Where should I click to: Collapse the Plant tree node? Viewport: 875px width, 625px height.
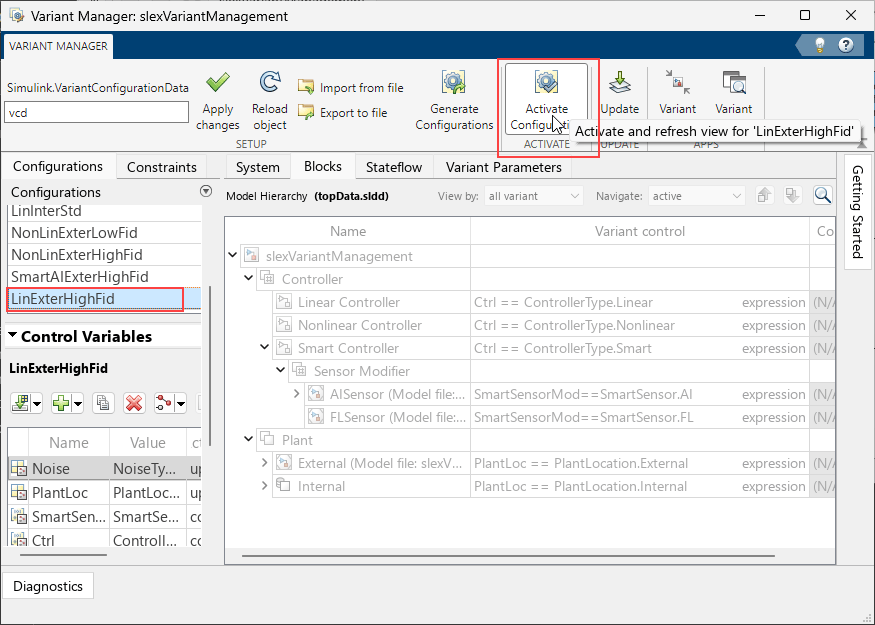coord(249,439)
